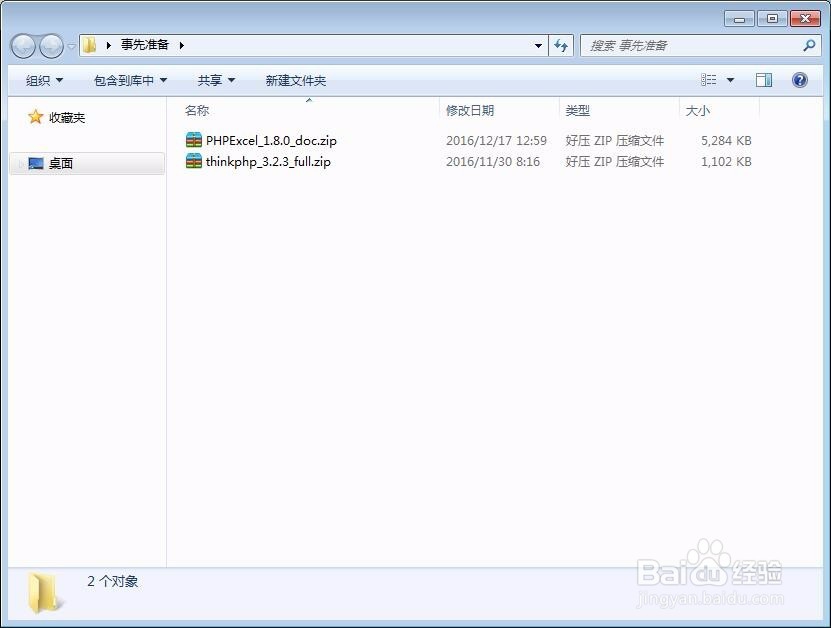Open the change view dropdown arrow
Viewport: 831px width, 628px height.
point(730,79)
